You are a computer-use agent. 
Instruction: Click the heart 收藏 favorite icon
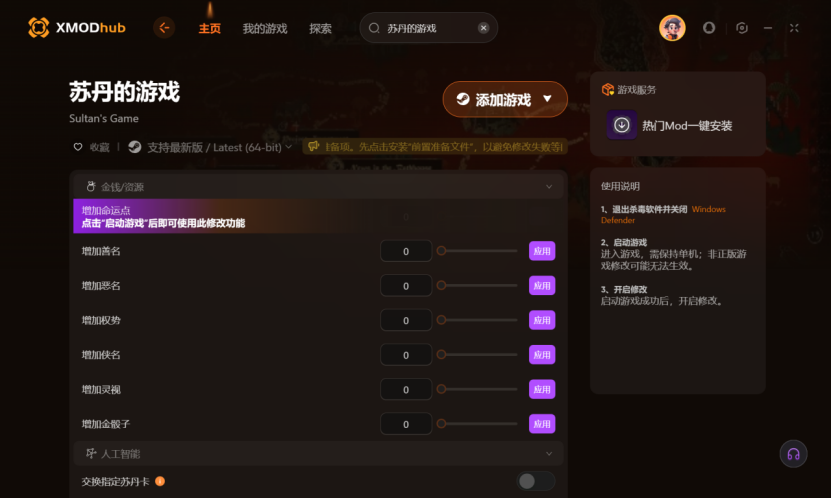coord(78,147)
